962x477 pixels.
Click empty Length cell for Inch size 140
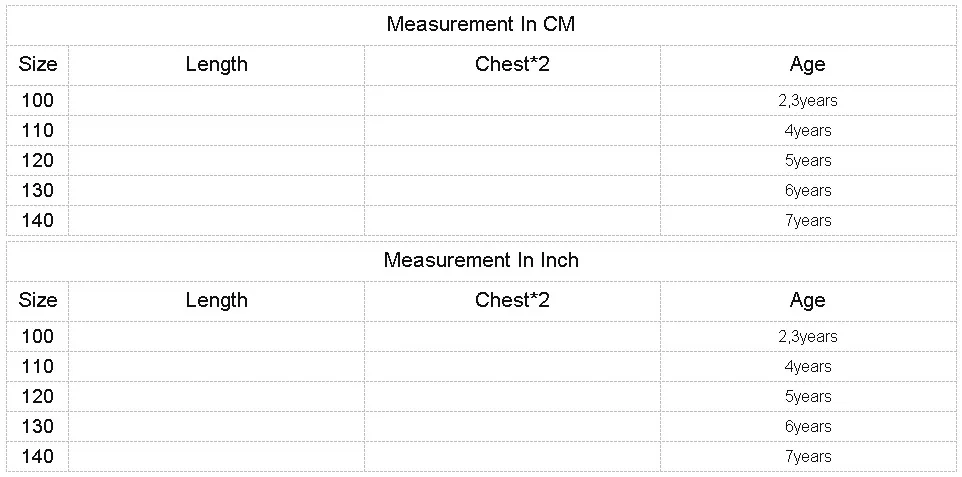pos(217,457)
